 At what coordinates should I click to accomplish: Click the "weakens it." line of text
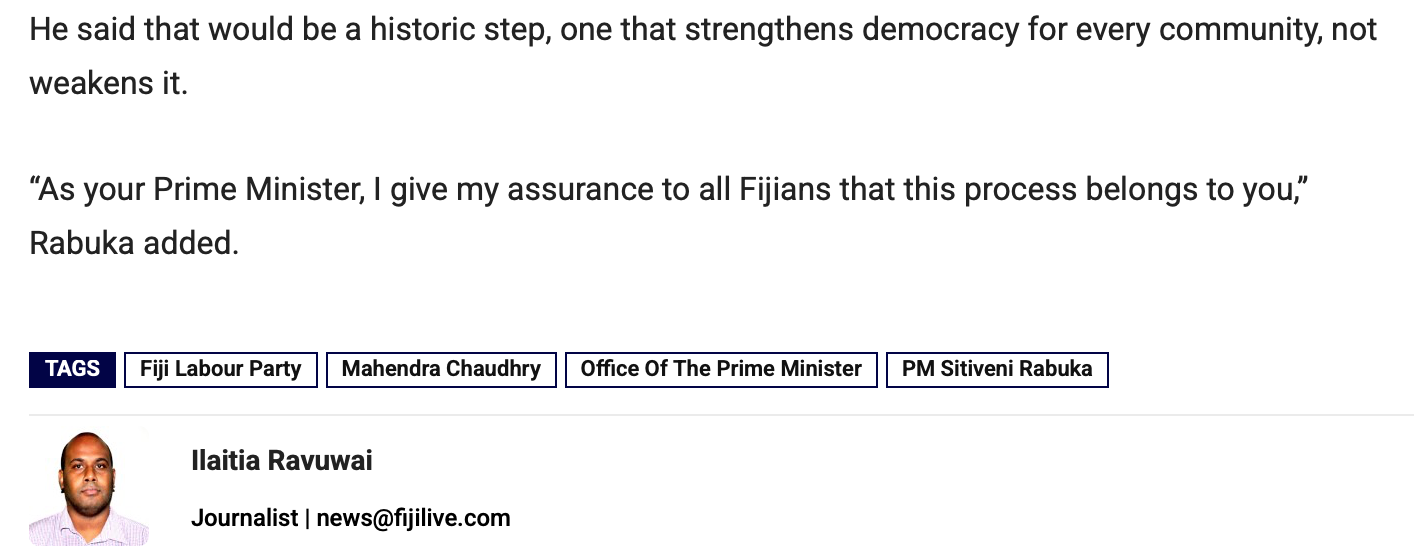point(108,83)
